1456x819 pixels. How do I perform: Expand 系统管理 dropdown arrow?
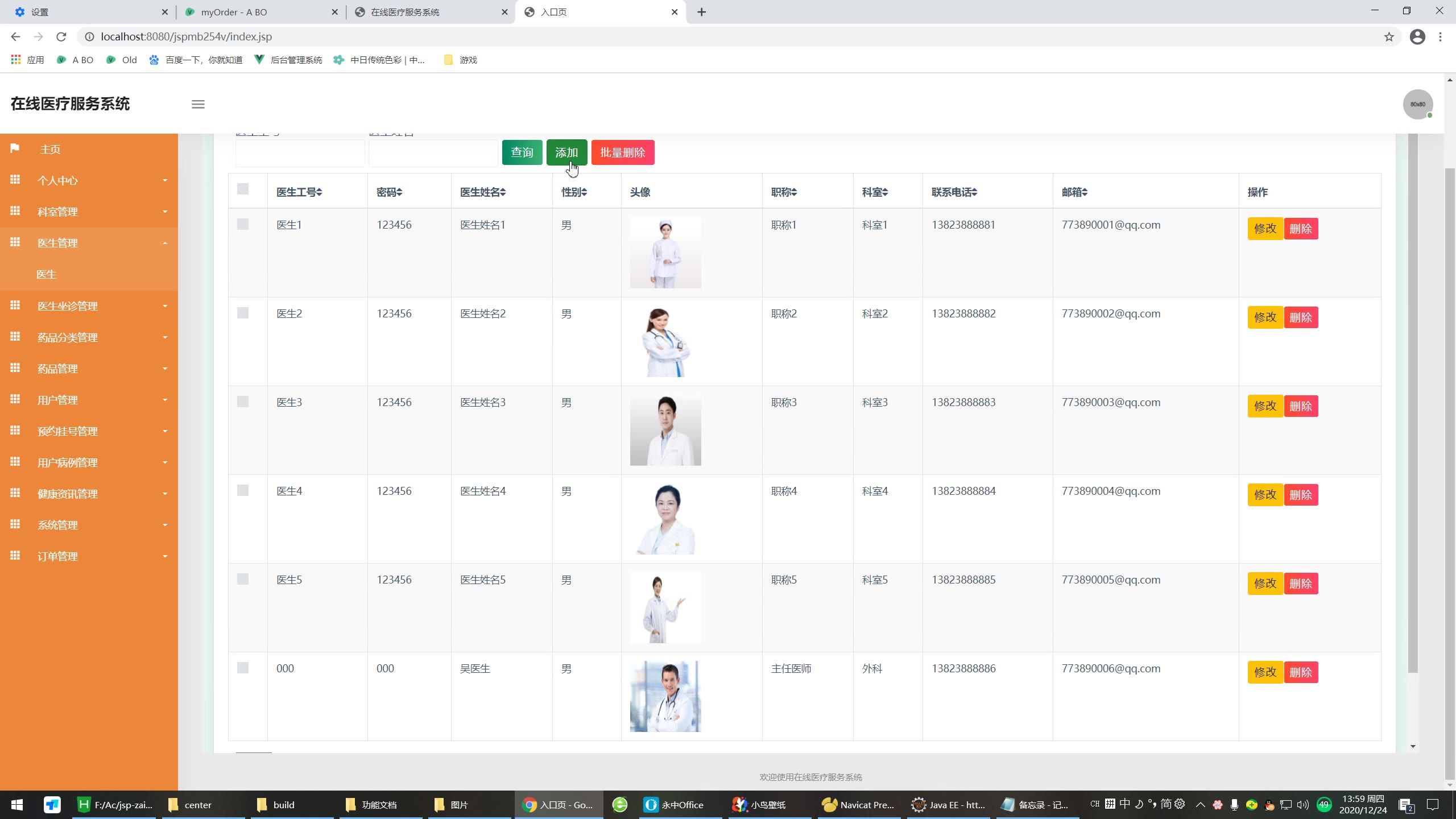tap(165, 525)
